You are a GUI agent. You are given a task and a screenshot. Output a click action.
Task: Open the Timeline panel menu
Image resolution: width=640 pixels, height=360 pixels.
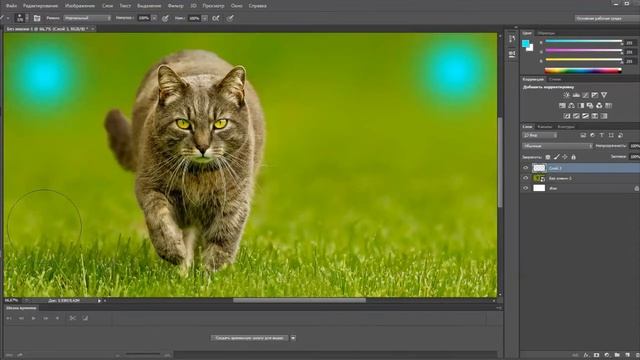(x=499, y=308)
